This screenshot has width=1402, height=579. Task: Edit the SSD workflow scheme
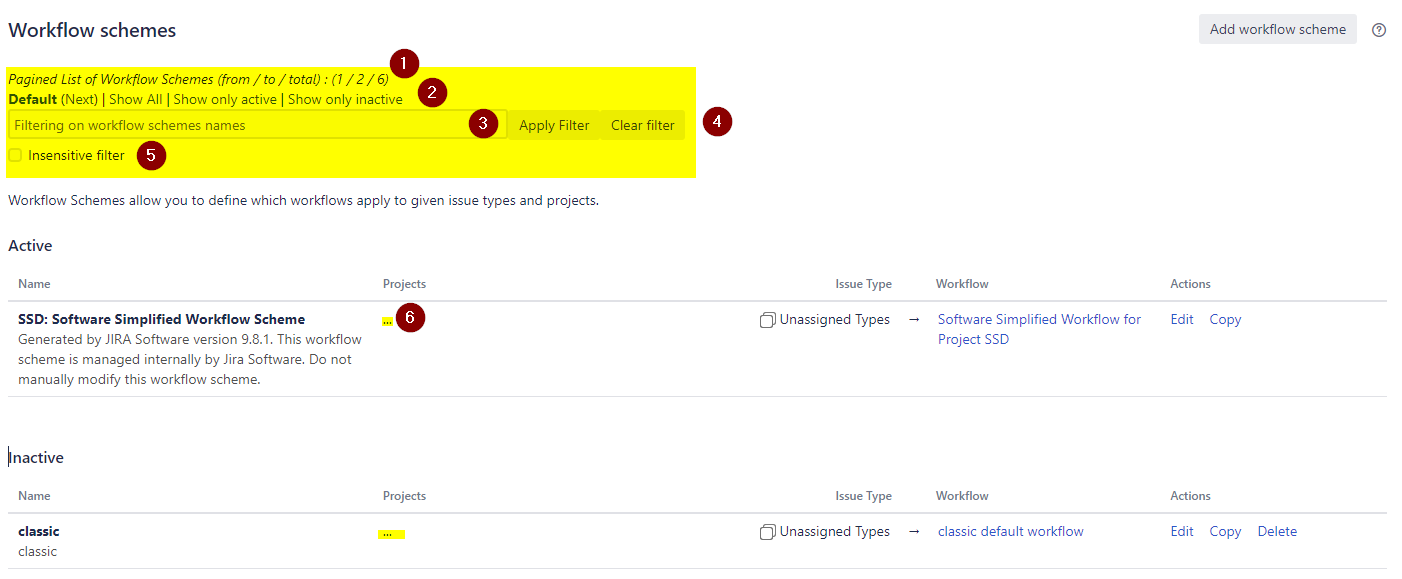(1182, 320)
